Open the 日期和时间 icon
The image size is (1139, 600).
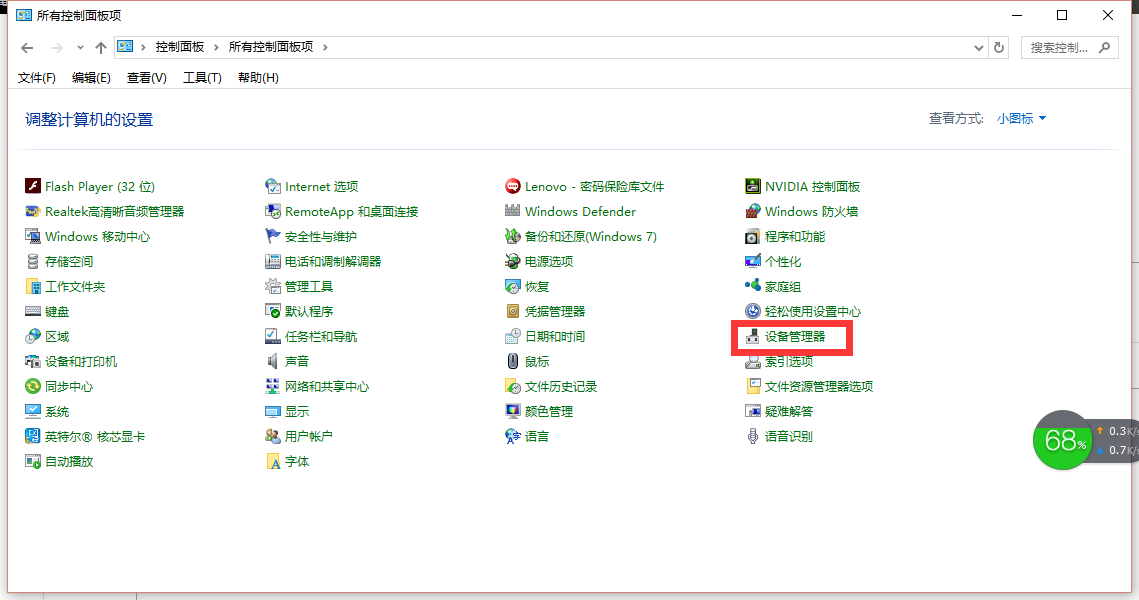click(513, 336)
